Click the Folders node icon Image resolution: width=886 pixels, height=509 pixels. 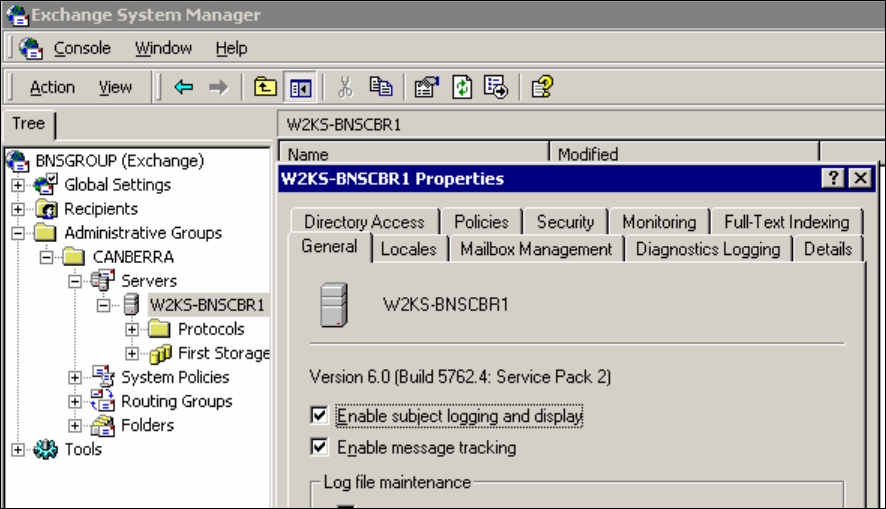103,425
